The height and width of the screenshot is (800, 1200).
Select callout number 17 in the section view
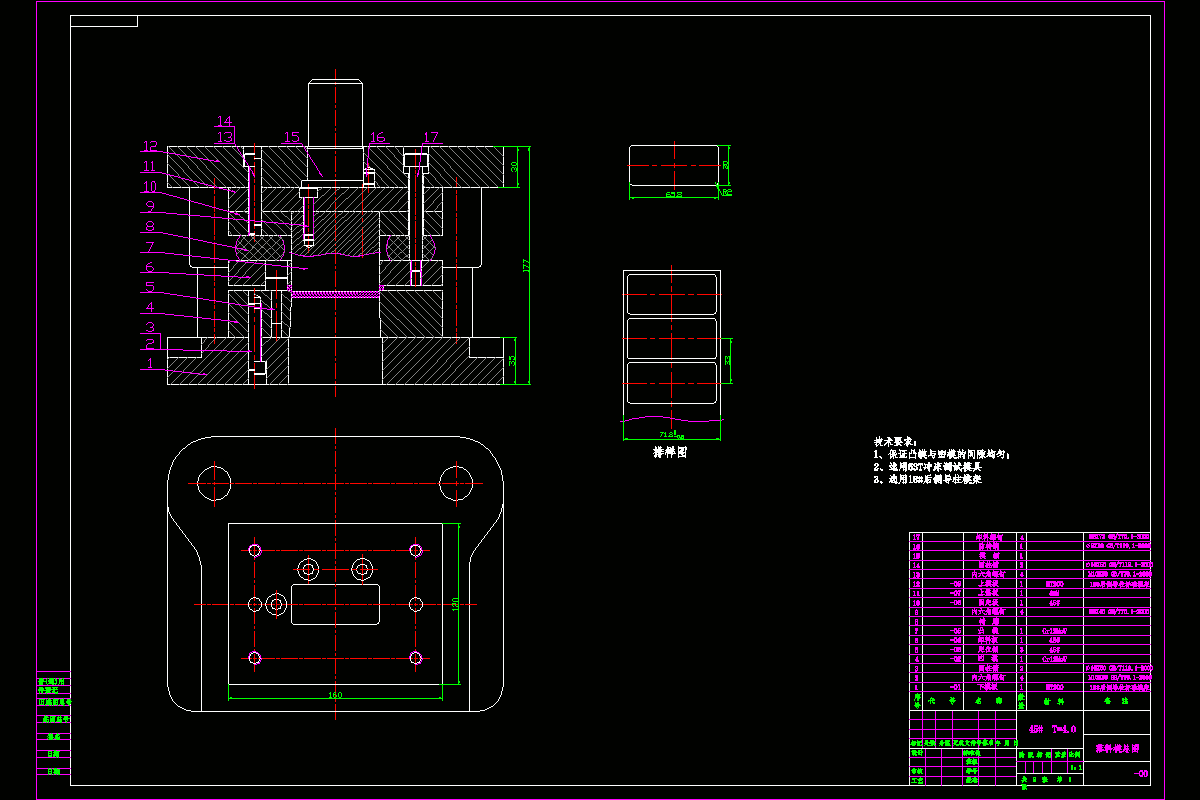pyautogui.click(x=430, y=137)
